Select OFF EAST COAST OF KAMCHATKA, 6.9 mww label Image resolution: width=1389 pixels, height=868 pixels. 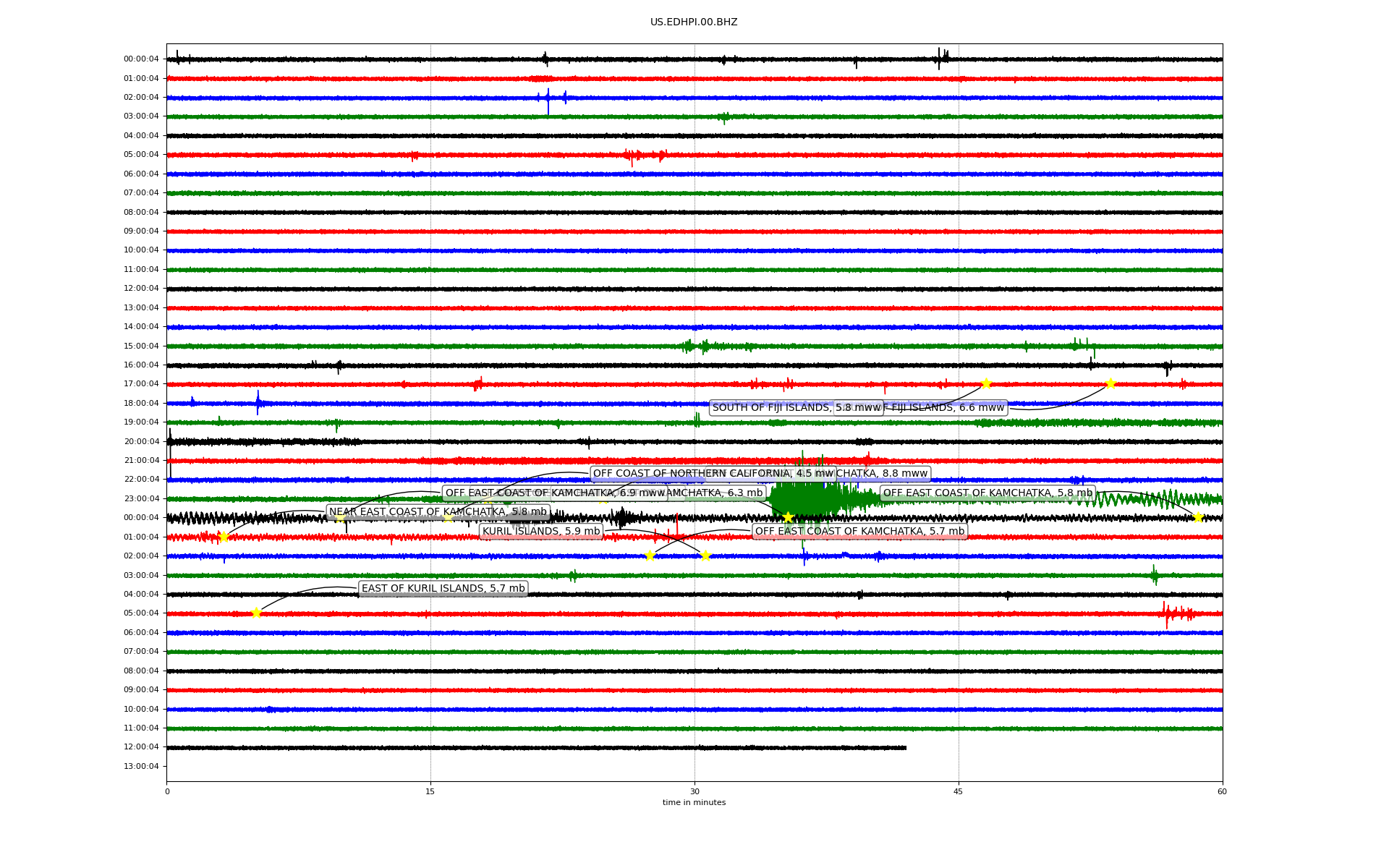[555, 493]
